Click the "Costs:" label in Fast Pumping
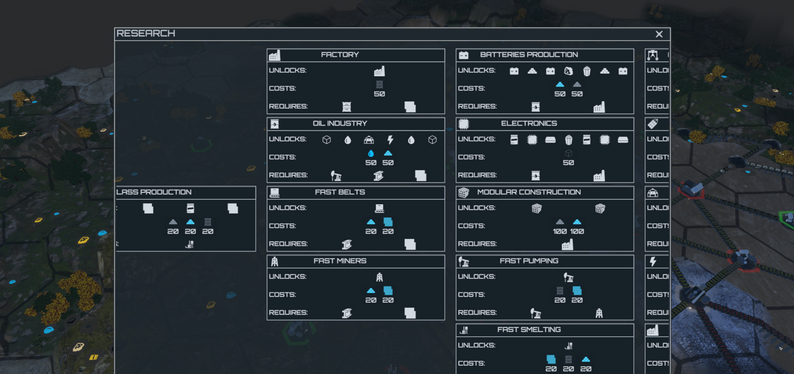The image size is (794, 374). pos(472,295)
